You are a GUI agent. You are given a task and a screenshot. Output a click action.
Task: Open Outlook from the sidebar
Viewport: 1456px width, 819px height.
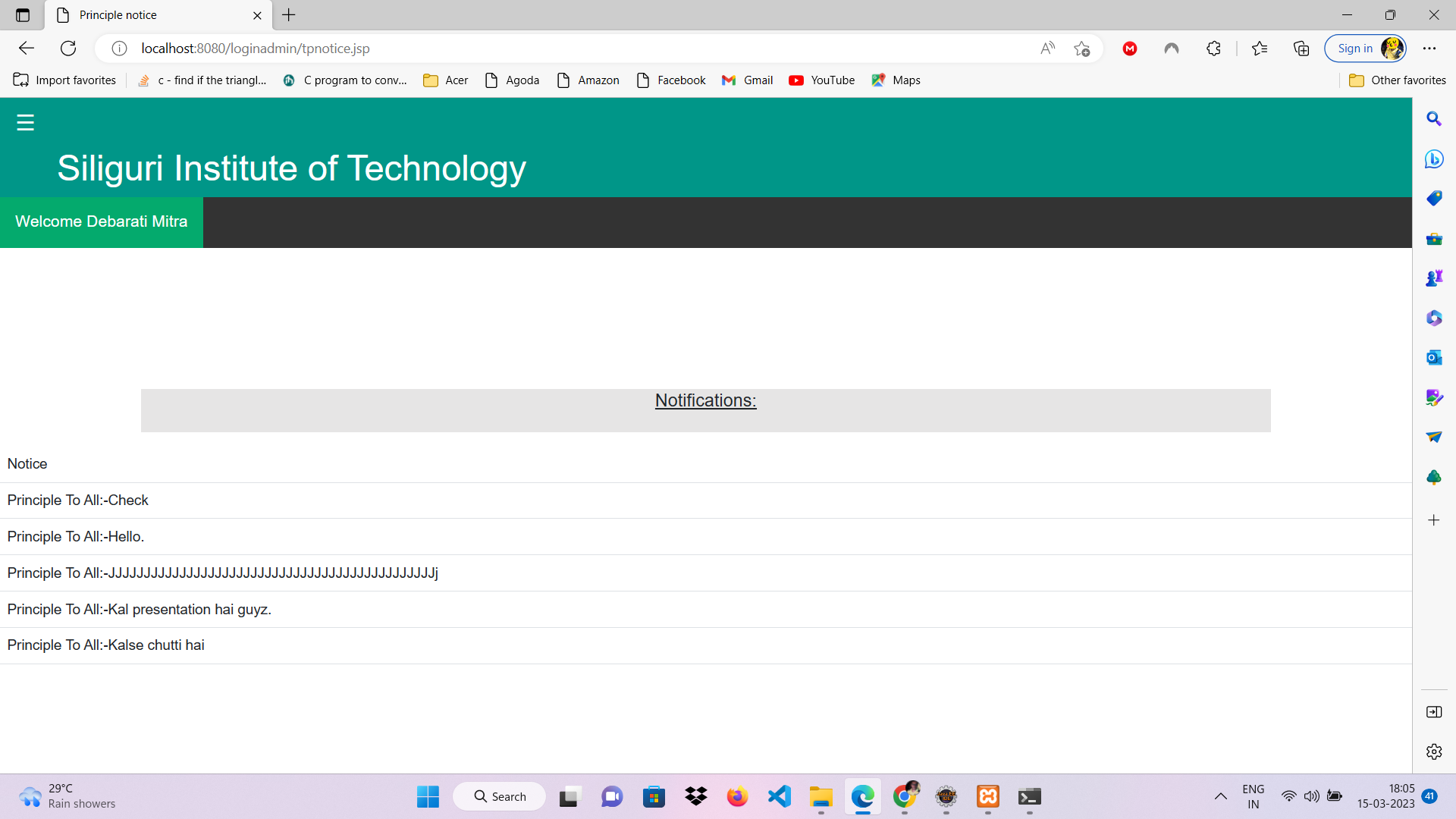click(x=1435, y=357)
